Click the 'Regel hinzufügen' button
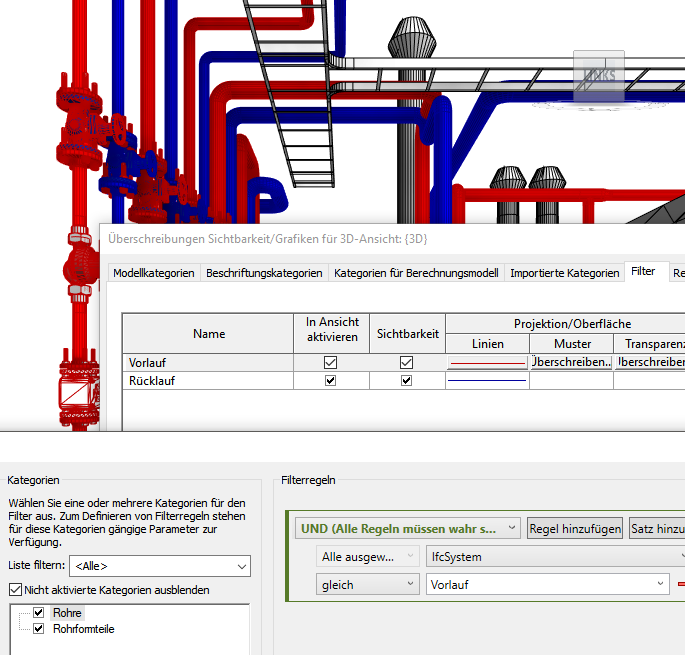 pyautogui.click(x=575, y=527)
